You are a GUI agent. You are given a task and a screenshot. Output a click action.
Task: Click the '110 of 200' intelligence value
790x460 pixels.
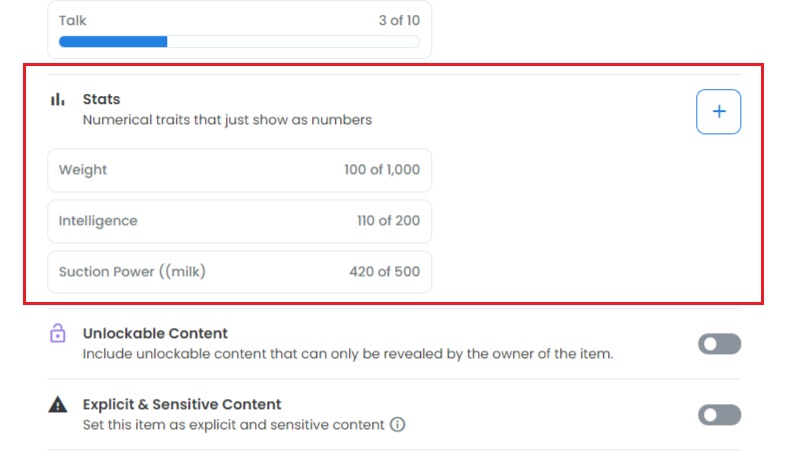click(x=388, y=221)
